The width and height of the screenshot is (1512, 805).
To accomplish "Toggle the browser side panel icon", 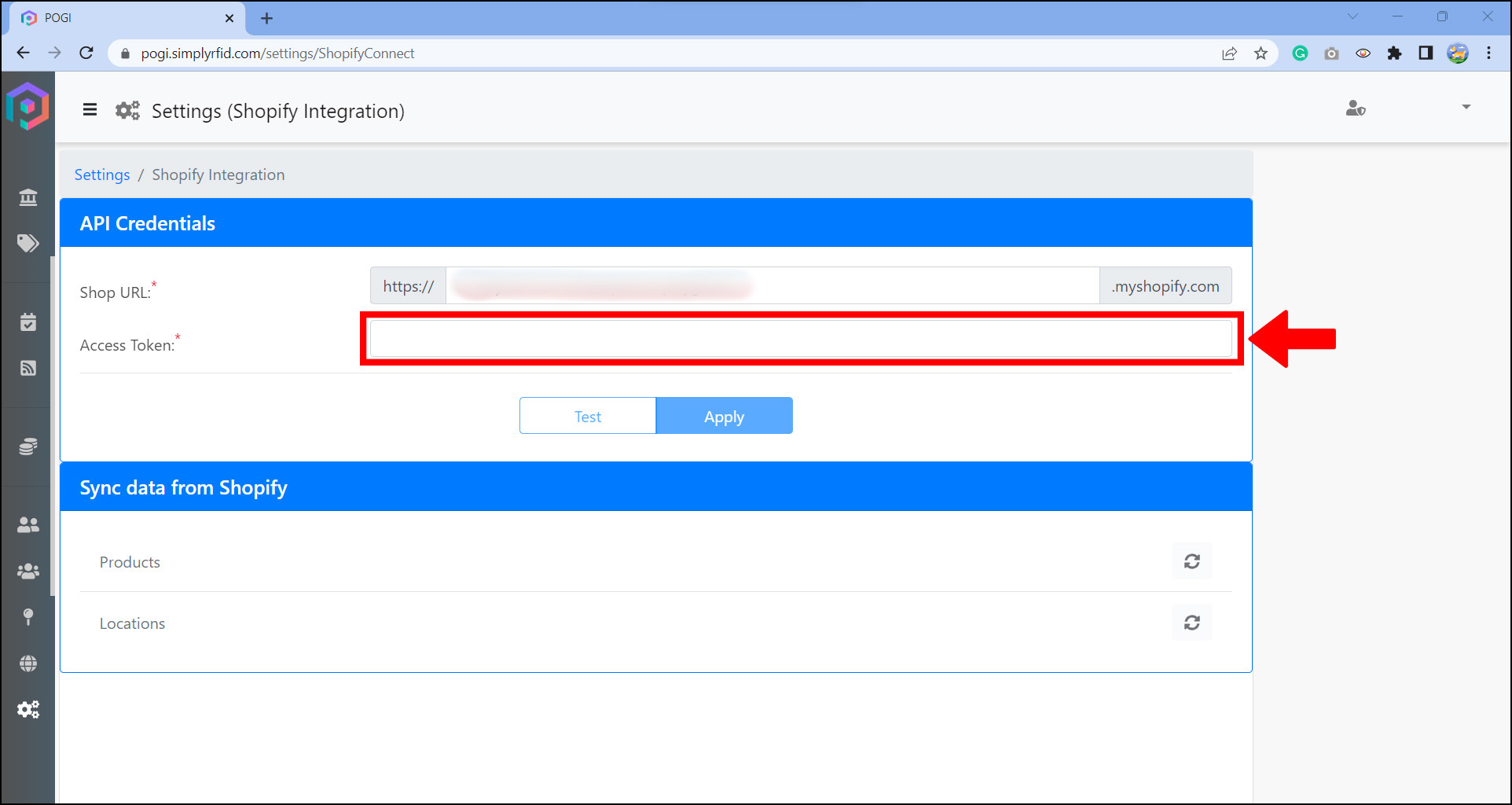I will [1426, 53].
